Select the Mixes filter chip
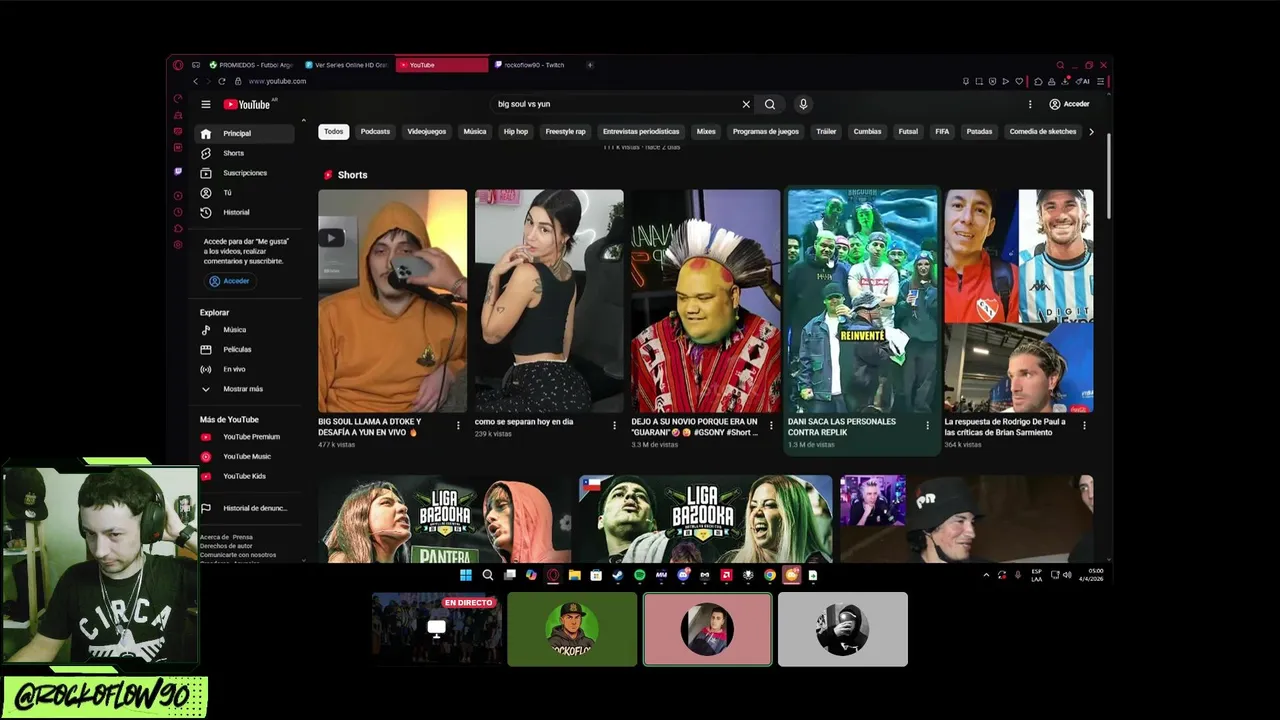Screen dimensions: 1280x720 [x=706, y=131]
